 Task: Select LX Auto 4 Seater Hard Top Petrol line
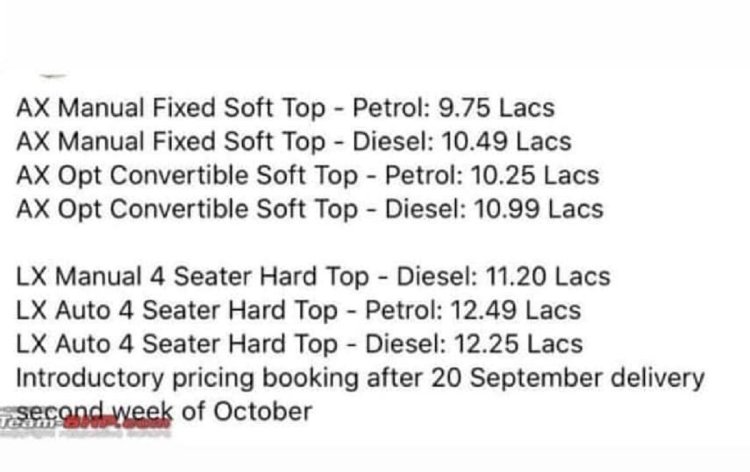coord(298,310)
